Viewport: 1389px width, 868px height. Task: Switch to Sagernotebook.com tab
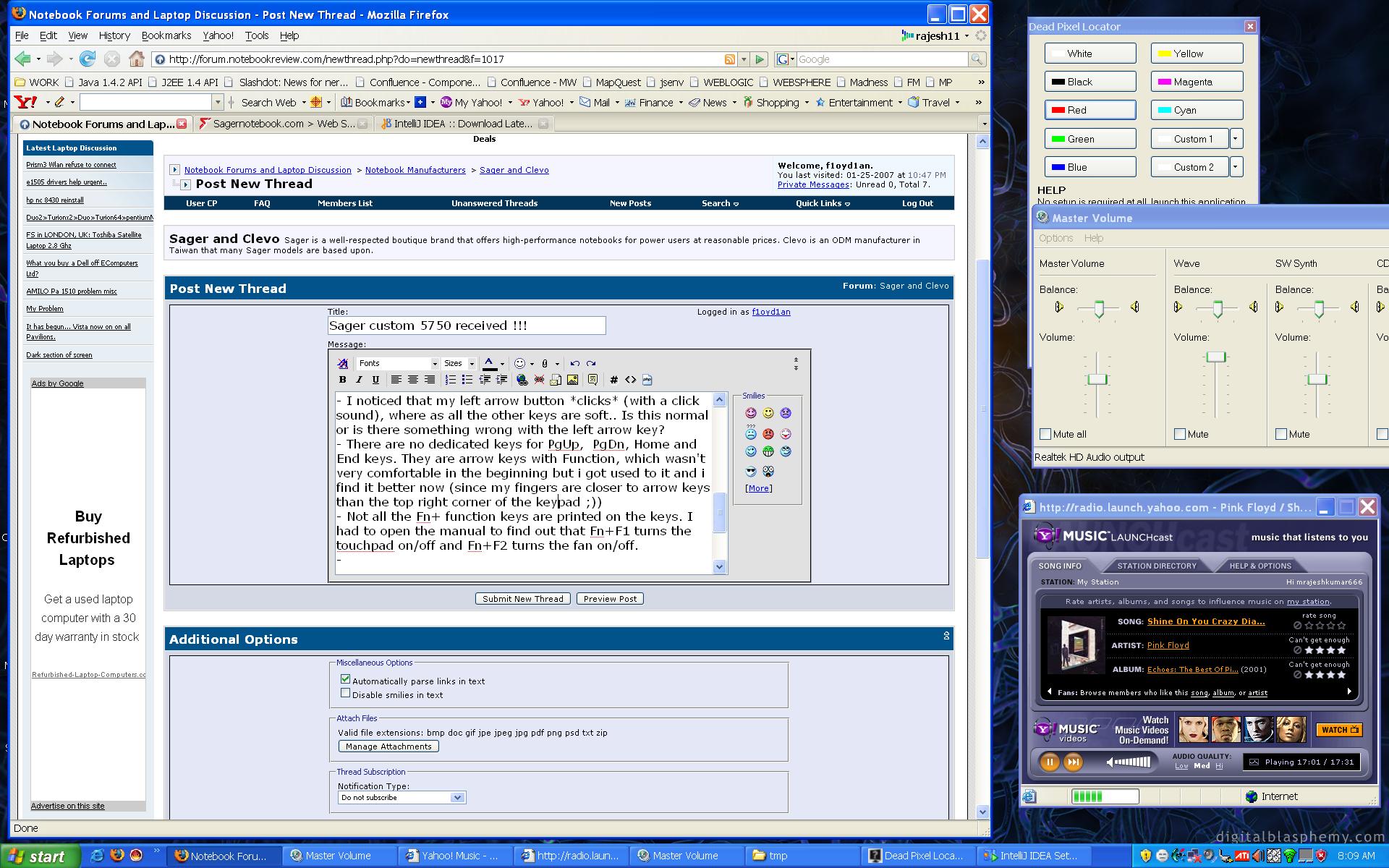tap(283, 124)
